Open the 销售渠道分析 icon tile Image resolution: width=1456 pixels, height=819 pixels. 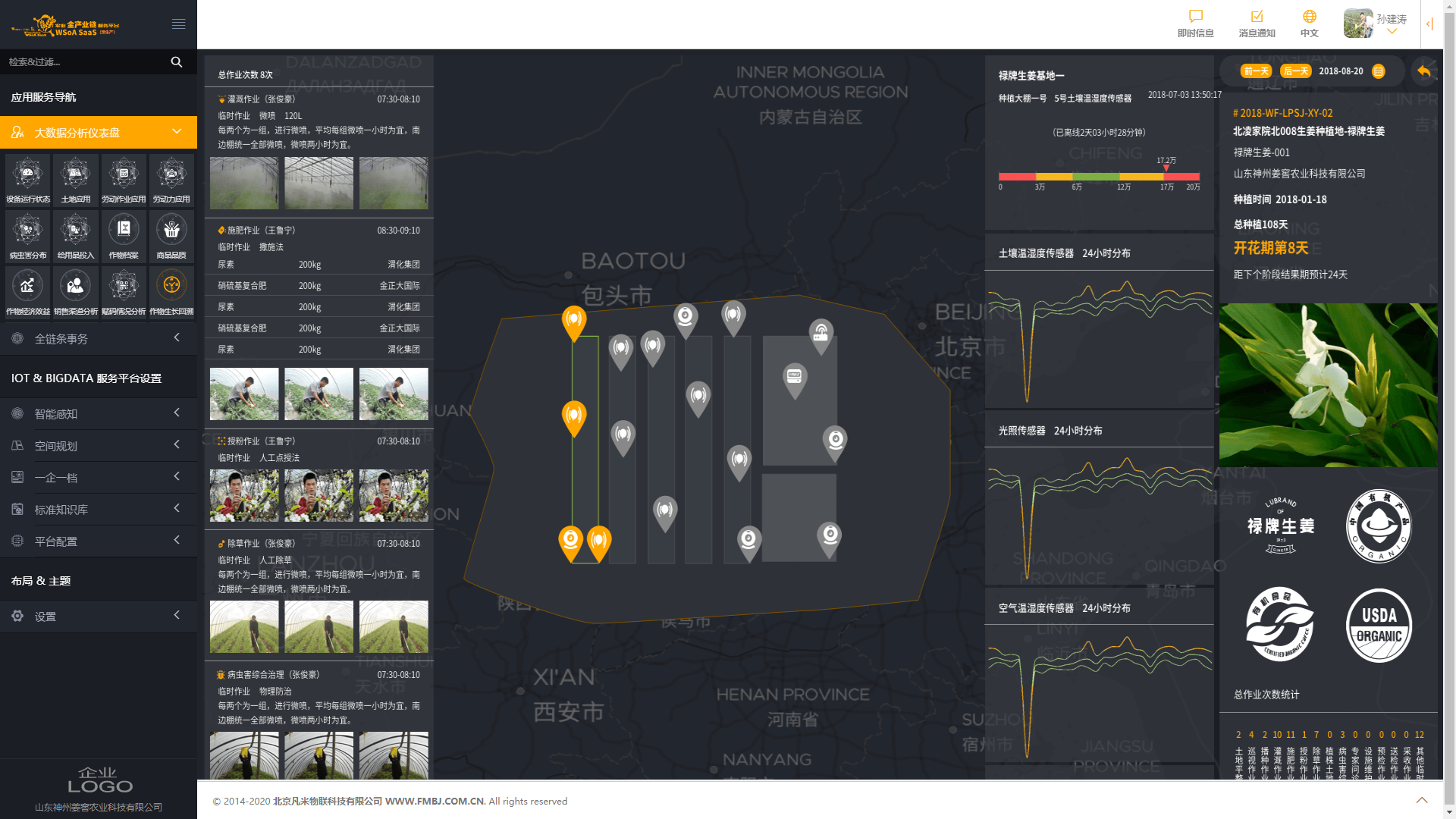[75, 292]
